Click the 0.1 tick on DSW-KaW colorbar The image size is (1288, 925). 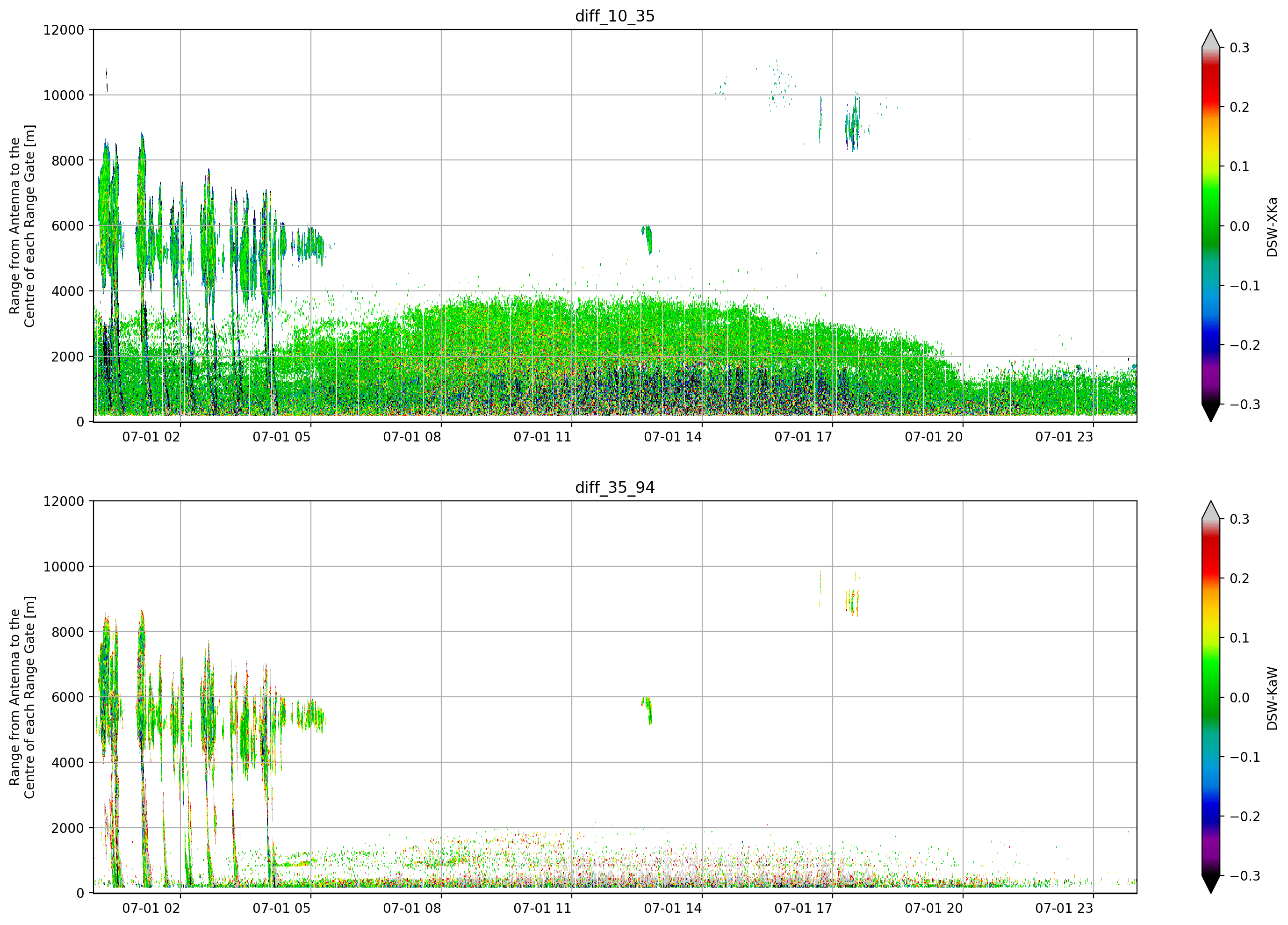tap(1240, 638)
